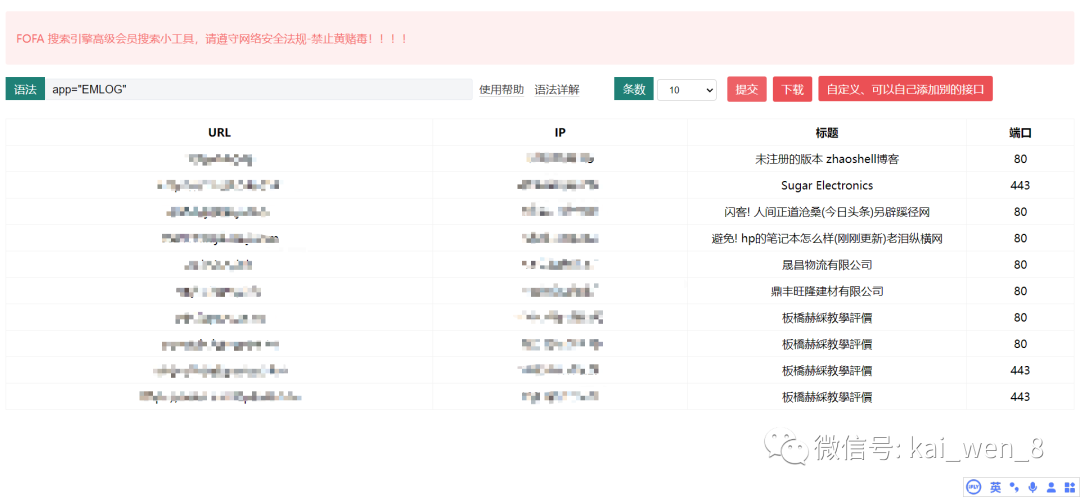The width and height of the screenshot is (1080, 497).
Task: Click the IP column header
Action: (x=560, y=133)
